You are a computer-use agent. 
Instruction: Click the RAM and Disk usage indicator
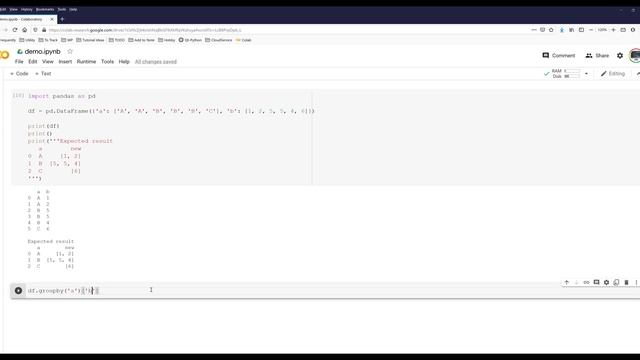pyautogui.click(x=566, y=74)
